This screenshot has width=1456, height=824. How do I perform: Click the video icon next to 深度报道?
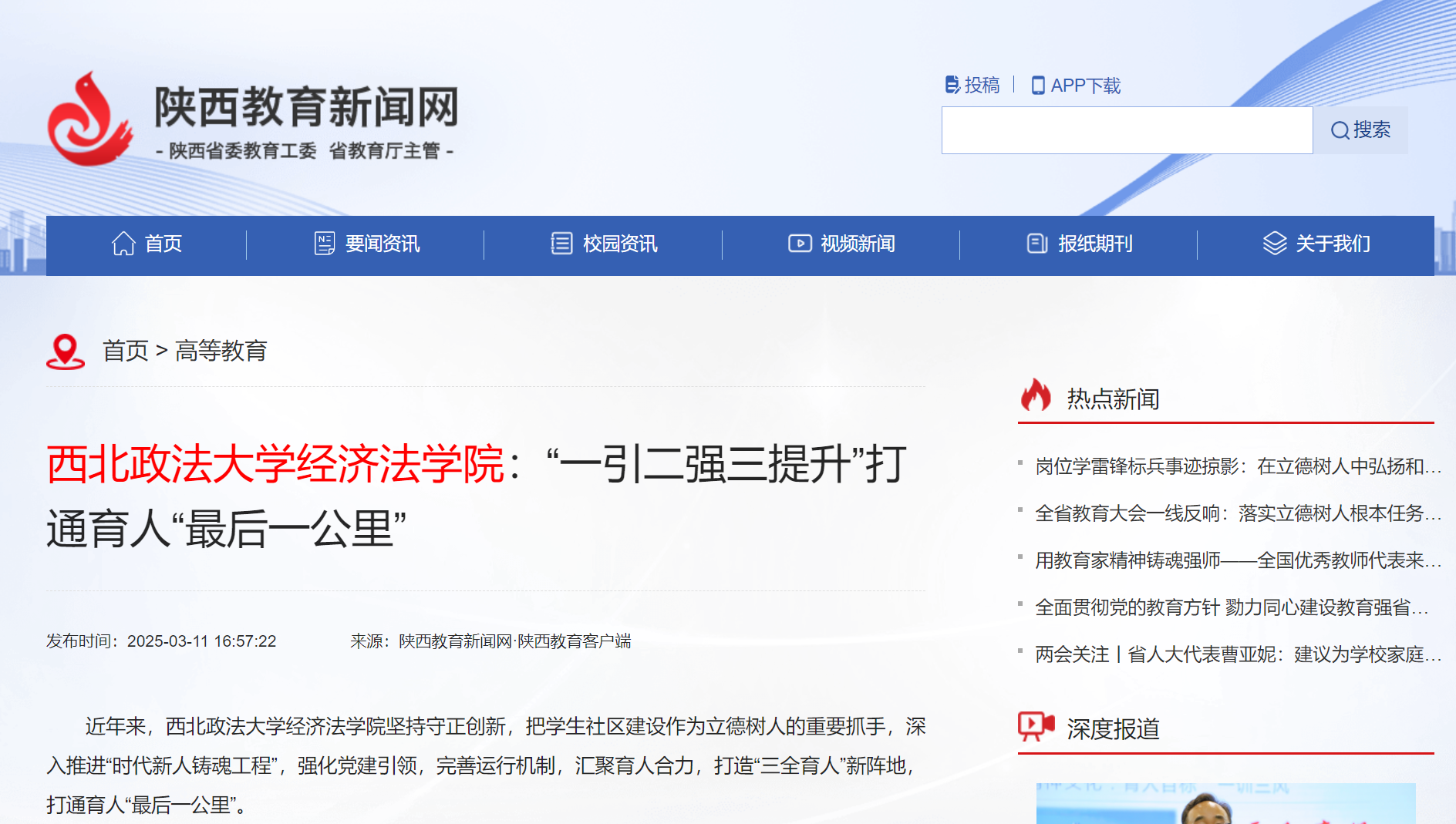[x=1036, y=726]
